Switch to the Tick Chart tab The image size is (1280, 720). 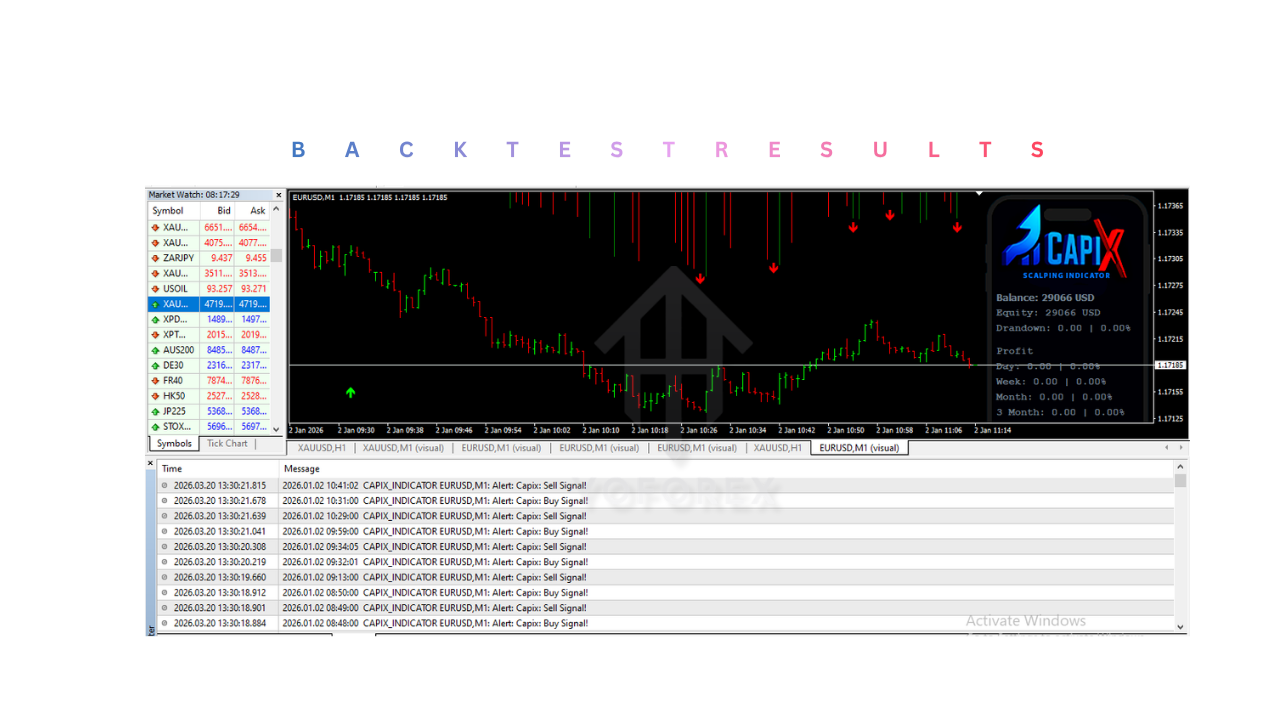click(x=226, y=443)
